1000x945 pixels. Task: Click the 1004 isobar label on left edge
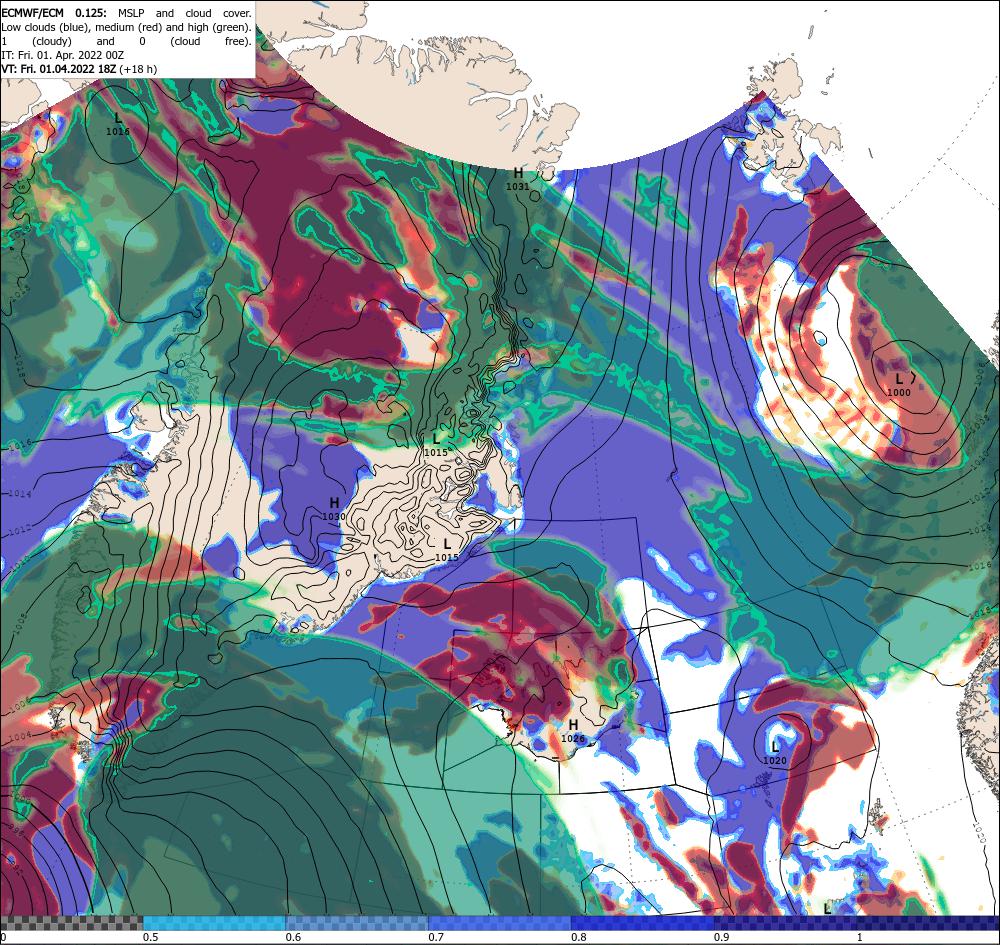(20, 738)
